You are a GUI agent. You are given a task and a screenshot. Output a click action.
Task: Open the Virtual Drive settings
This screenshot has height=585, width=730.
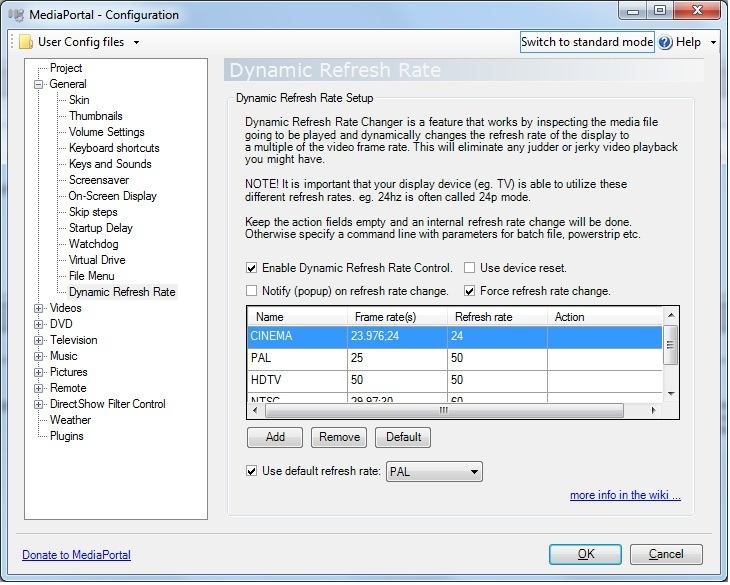pyautogui.click(x=97, y=261)
